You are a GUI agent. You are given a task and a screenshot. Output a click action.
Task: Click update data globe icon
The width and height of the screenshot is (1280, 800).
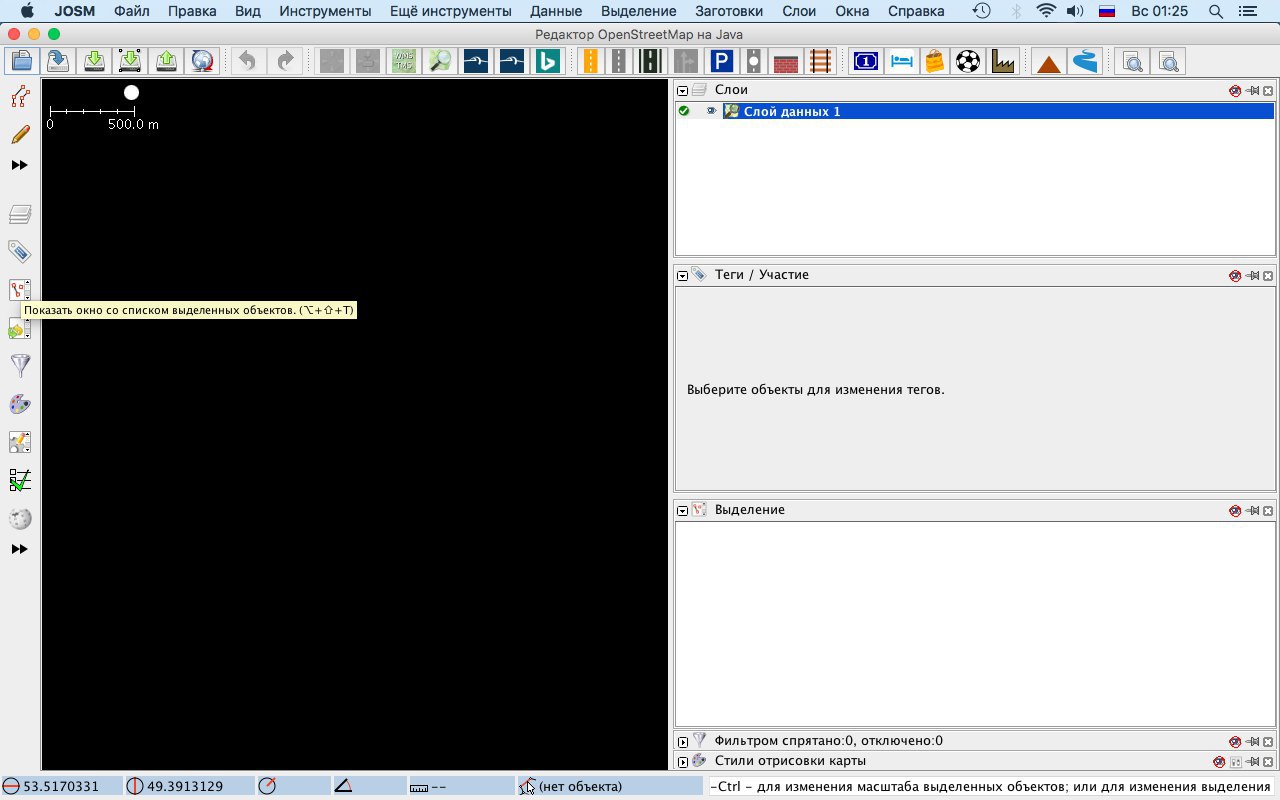coord(203,61)
